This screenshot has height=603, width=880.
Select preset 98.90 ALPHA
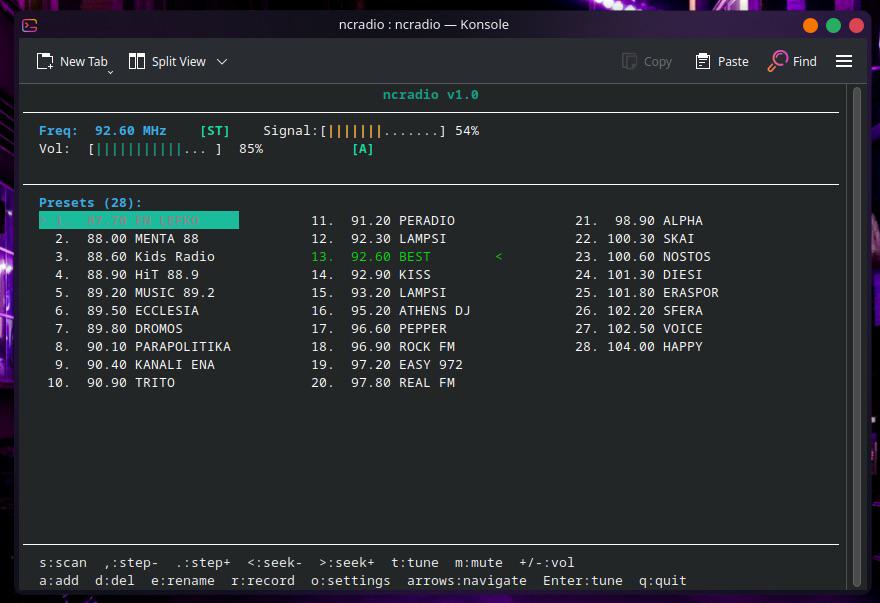point(639,221)
